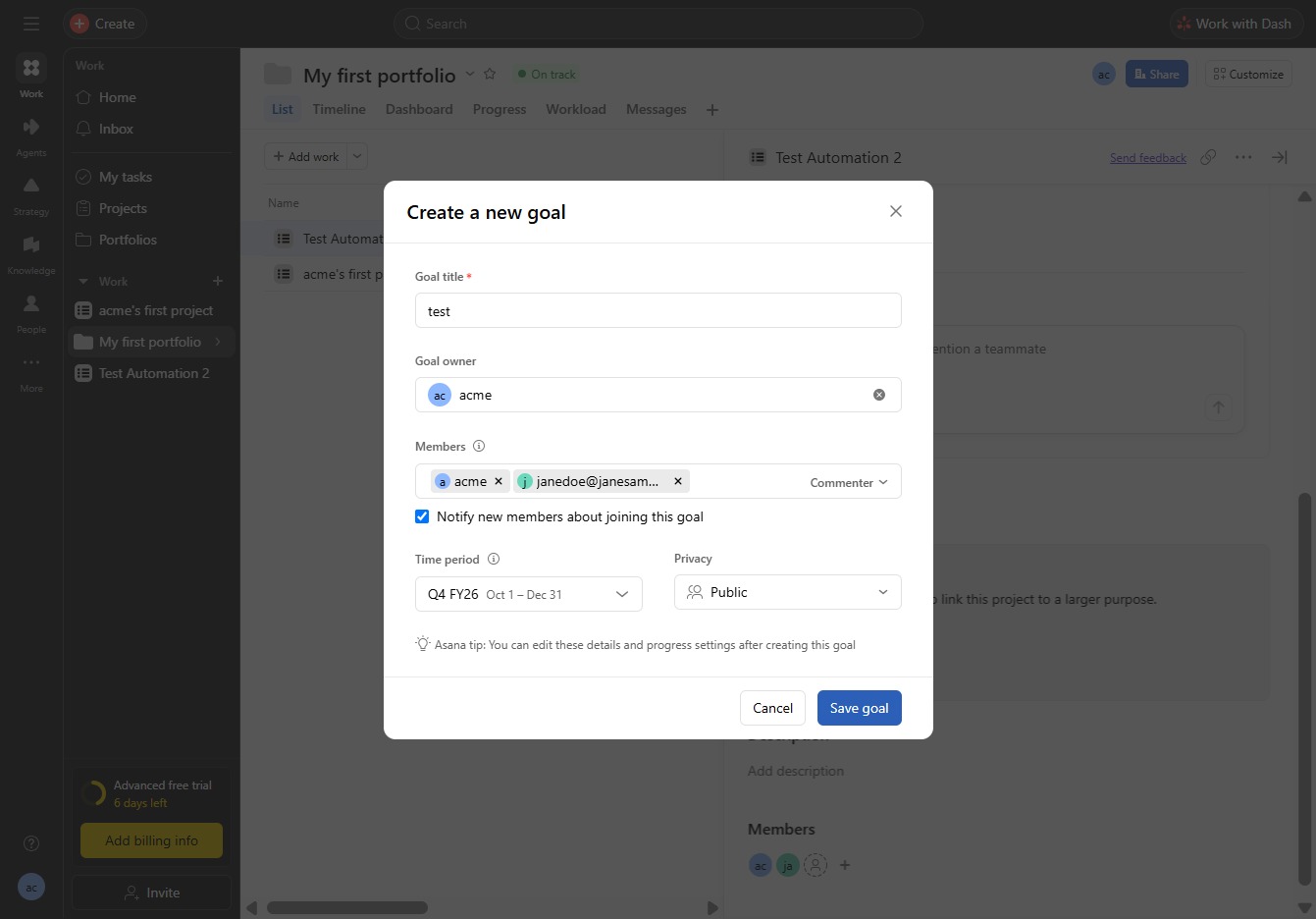Switch to Workload tab

tap(576, 109)
